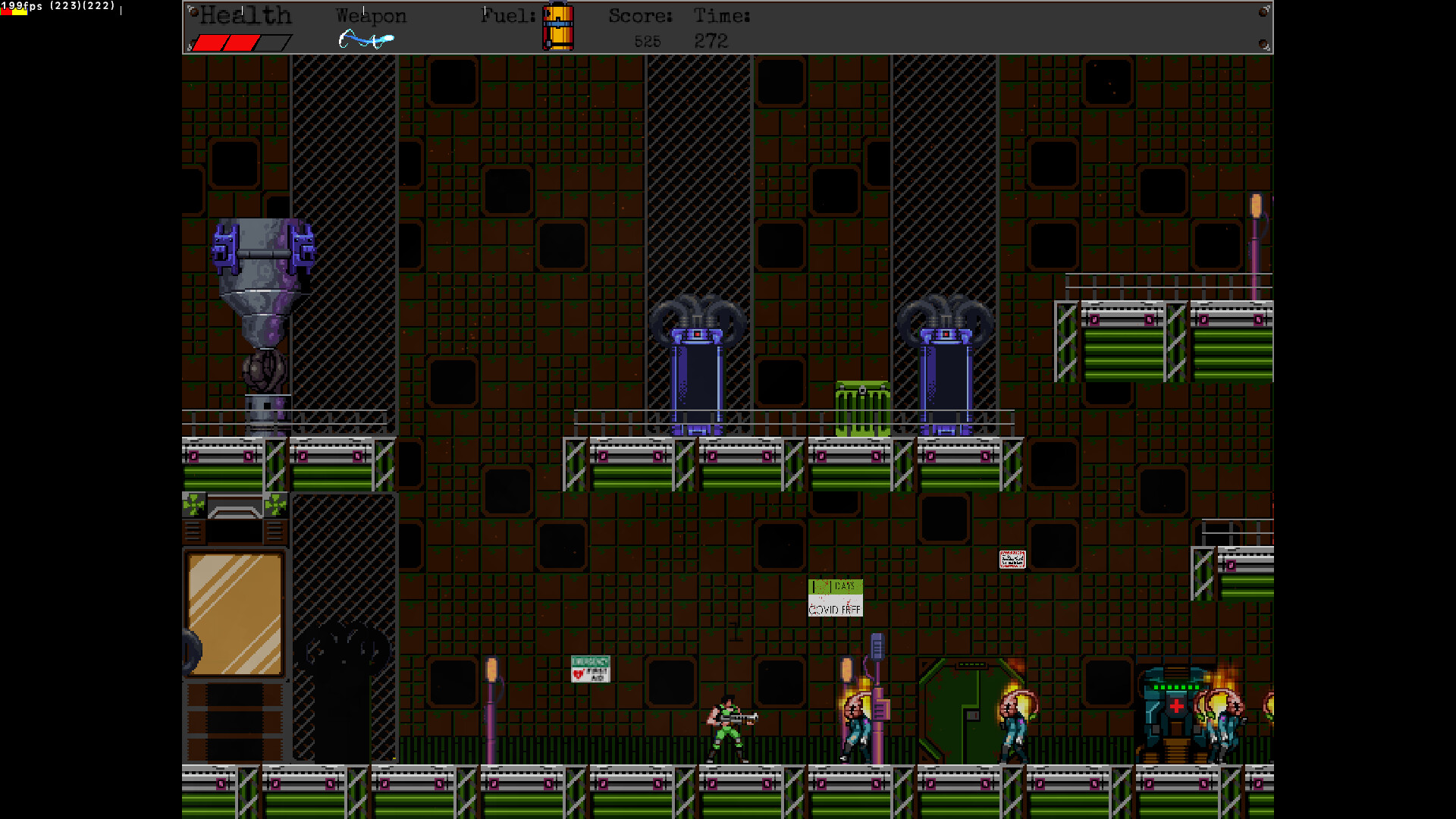Click the Days Covid Free sign
This screenshot has width=1456, height=819.
click(x=835, y=598)
